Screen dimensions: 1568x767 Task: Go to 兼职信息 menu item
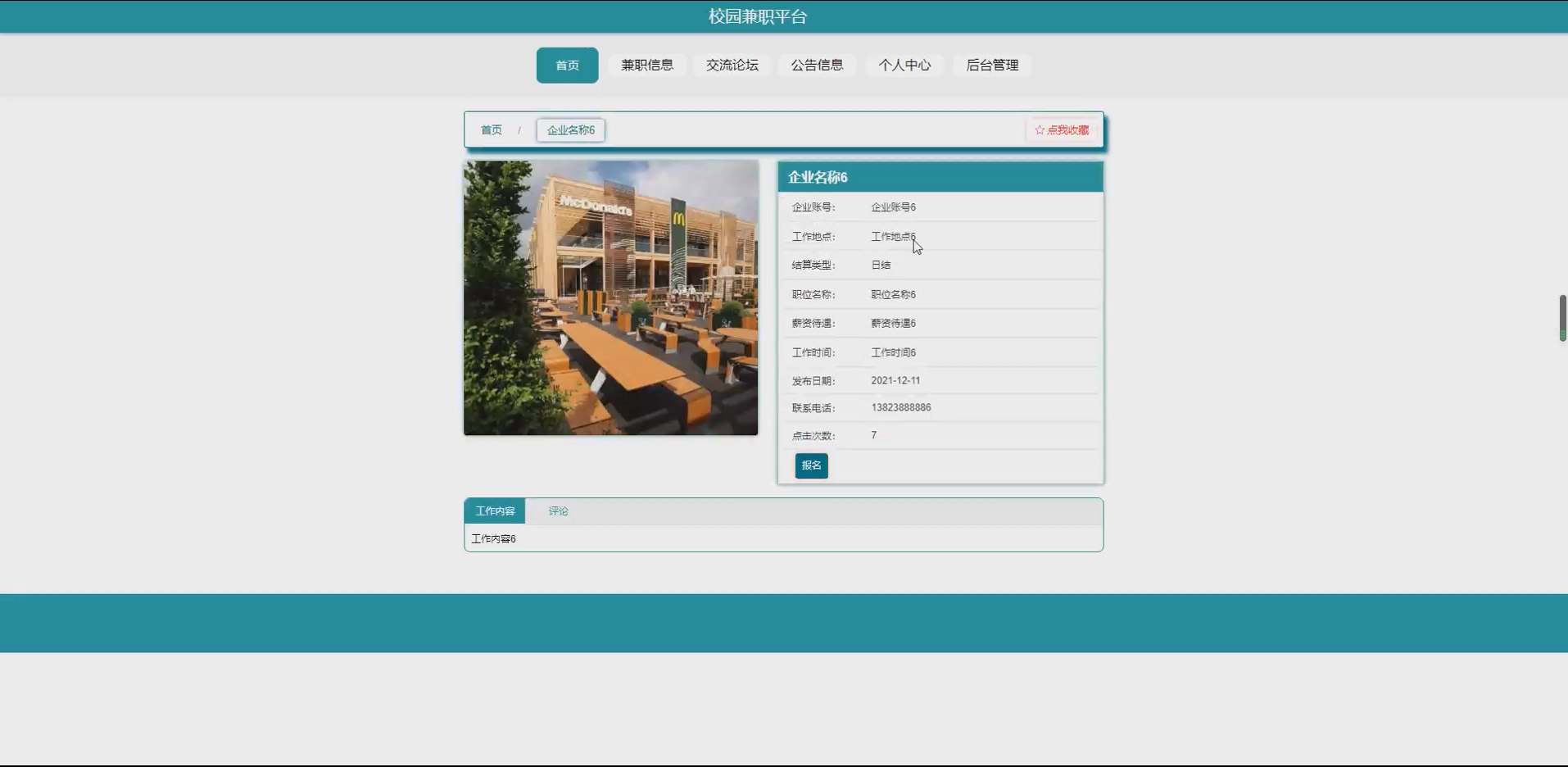(646, 65)
